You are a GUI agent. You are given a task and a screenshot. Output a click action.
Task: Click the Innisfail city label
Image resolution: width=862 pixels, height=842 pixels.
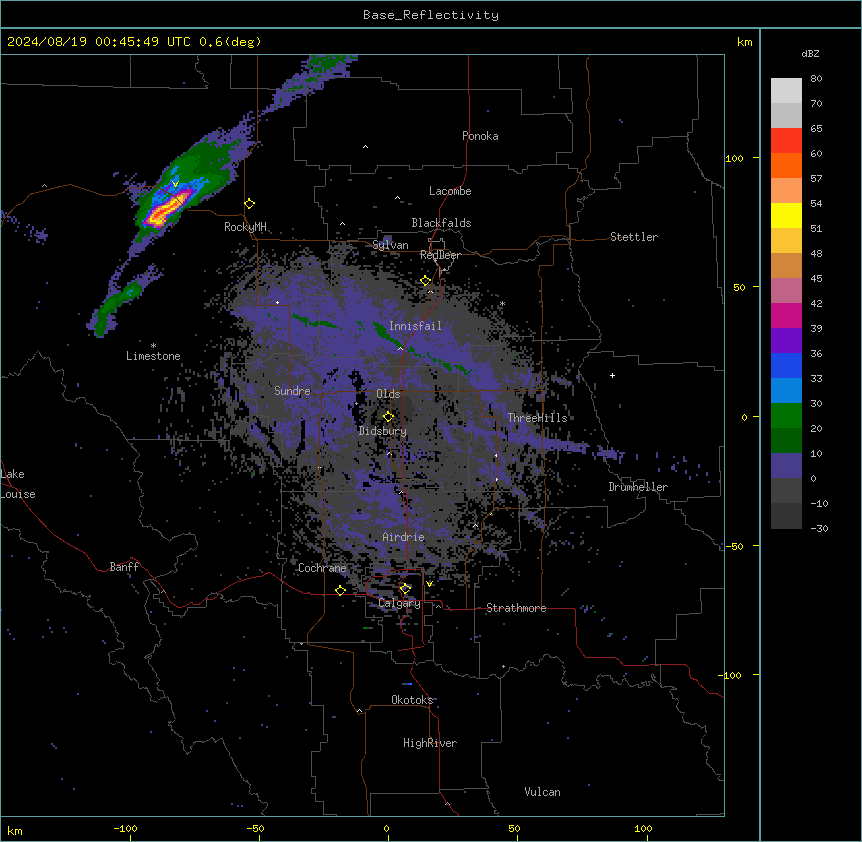tap(415, 326)
